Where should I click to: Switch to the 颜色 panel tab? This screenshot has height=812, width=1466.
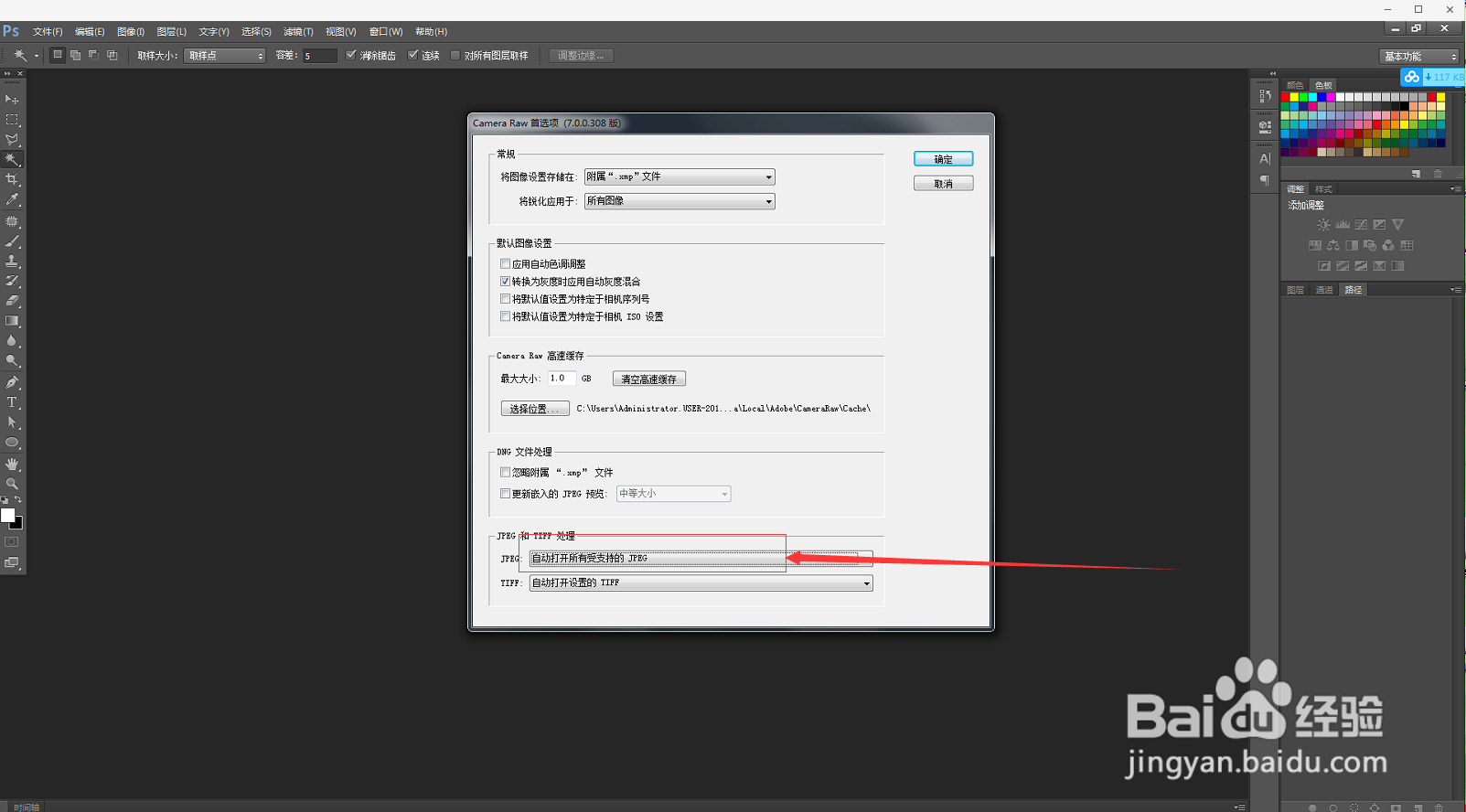click(x=1295, y=85)
